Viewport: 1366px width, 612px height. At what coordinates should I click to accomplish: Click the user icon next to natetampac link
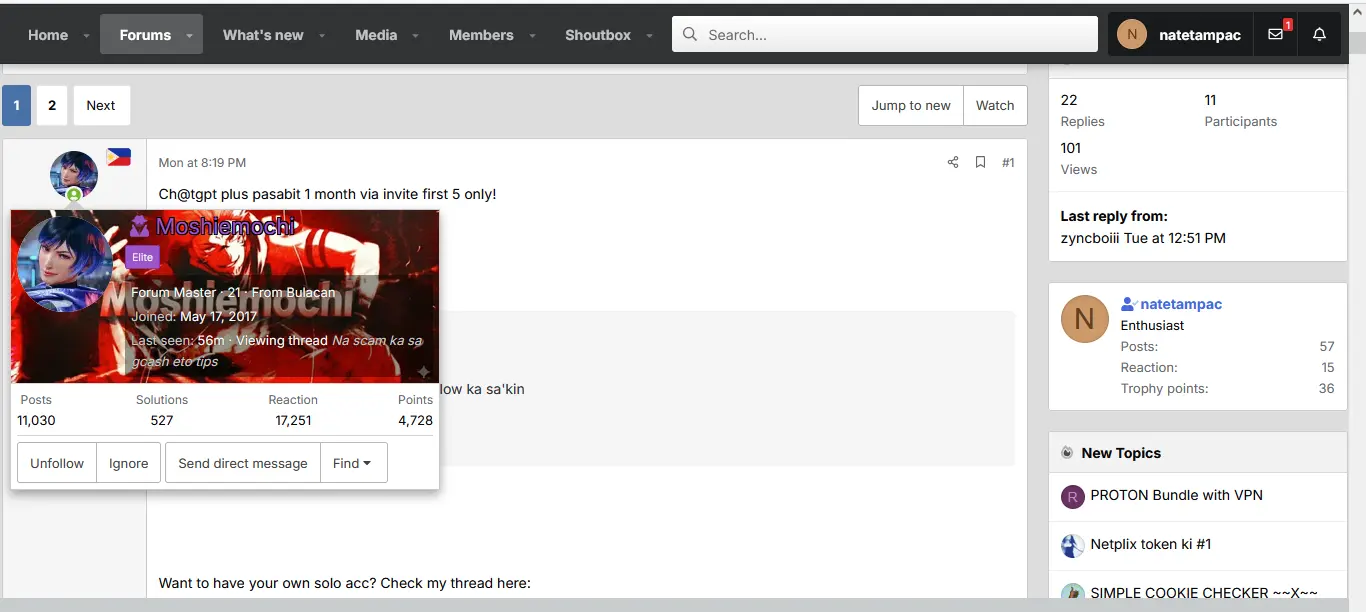coord(1129,304)
